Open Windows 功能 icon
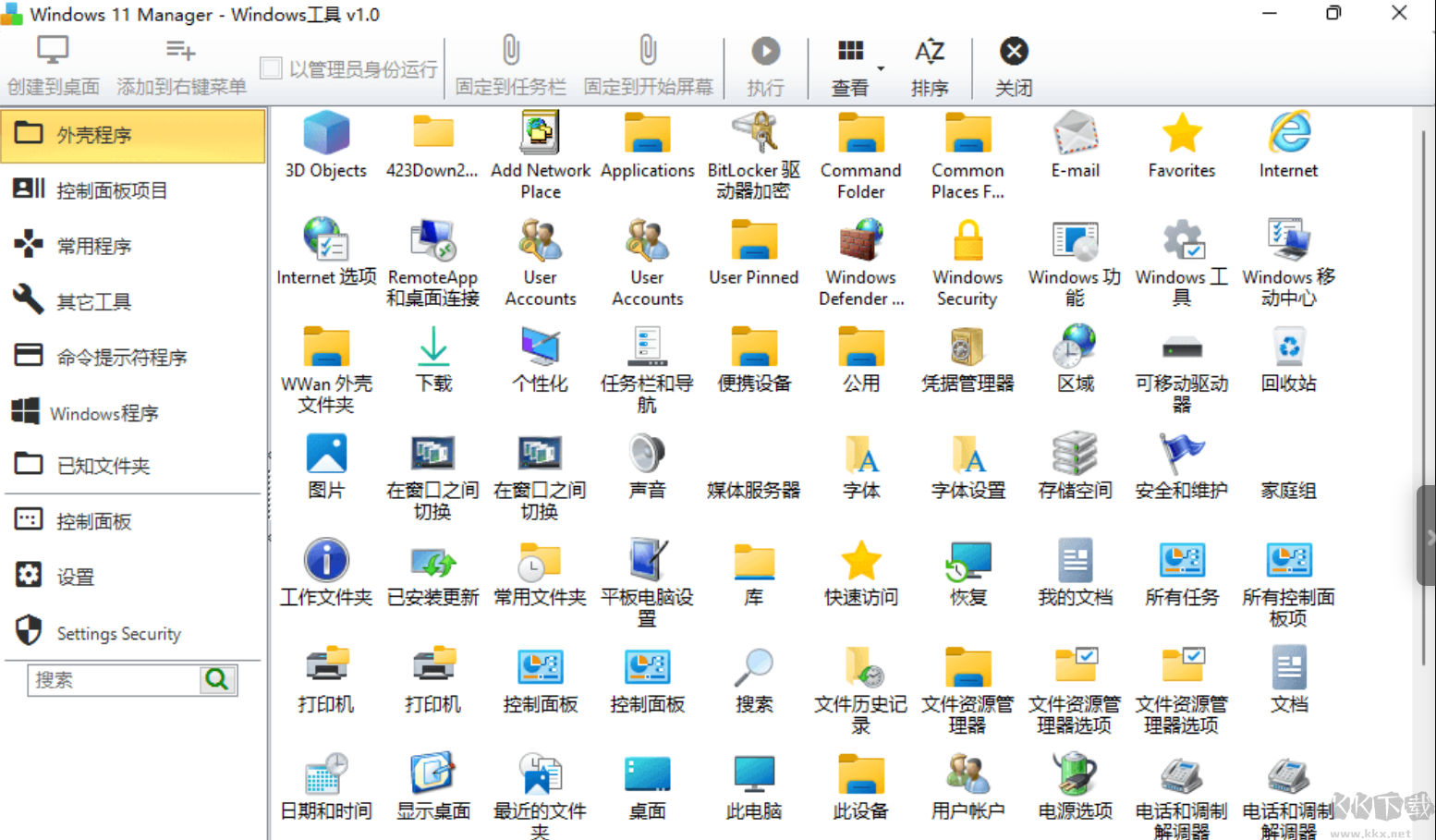This screenshot has width=1436, height=840. [1075, 240]
